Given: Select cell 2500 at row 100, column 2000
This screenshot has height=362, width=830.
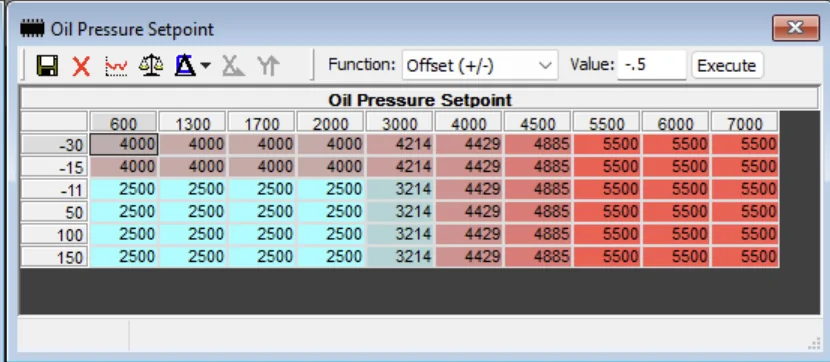Looking at the screenshot, I should 330,234.
